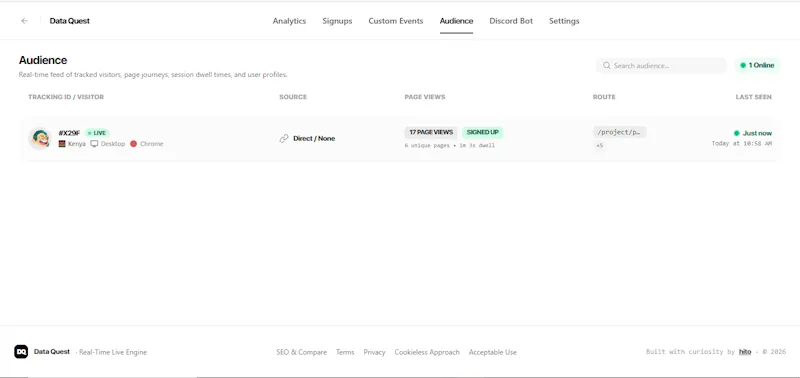Image resolution: width=800 pixels, height=378 pixels.
Task: Click the link icon beside Direct / None
Action: 284,138
